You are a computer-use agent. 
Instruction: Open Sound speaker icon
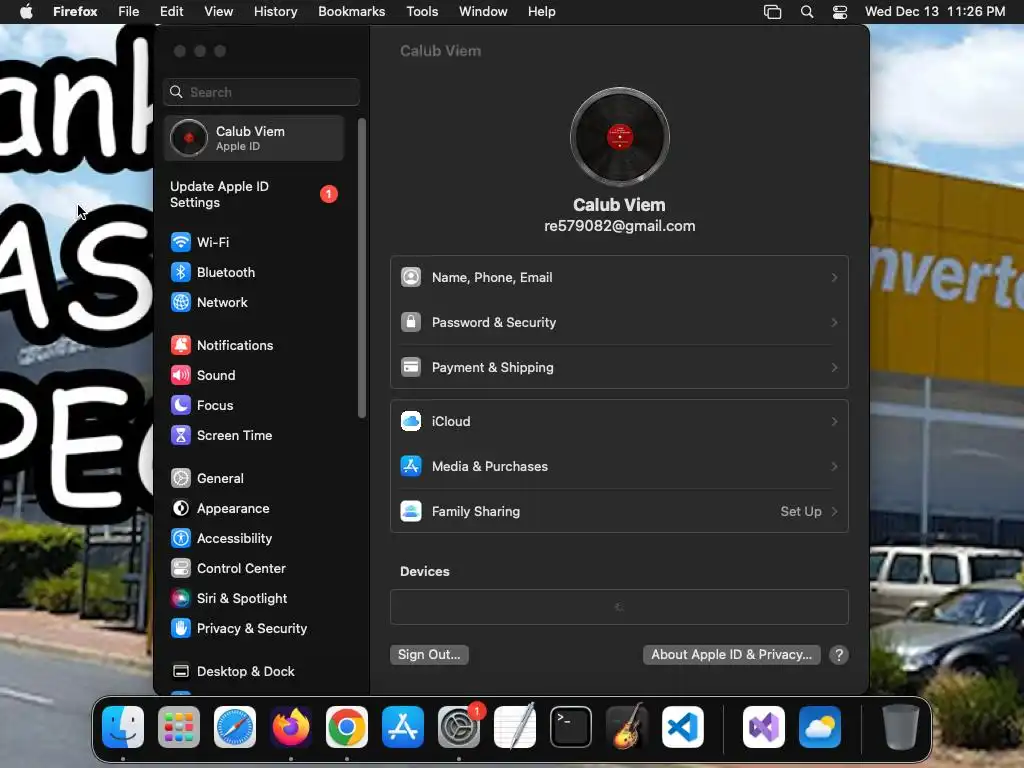181,376
